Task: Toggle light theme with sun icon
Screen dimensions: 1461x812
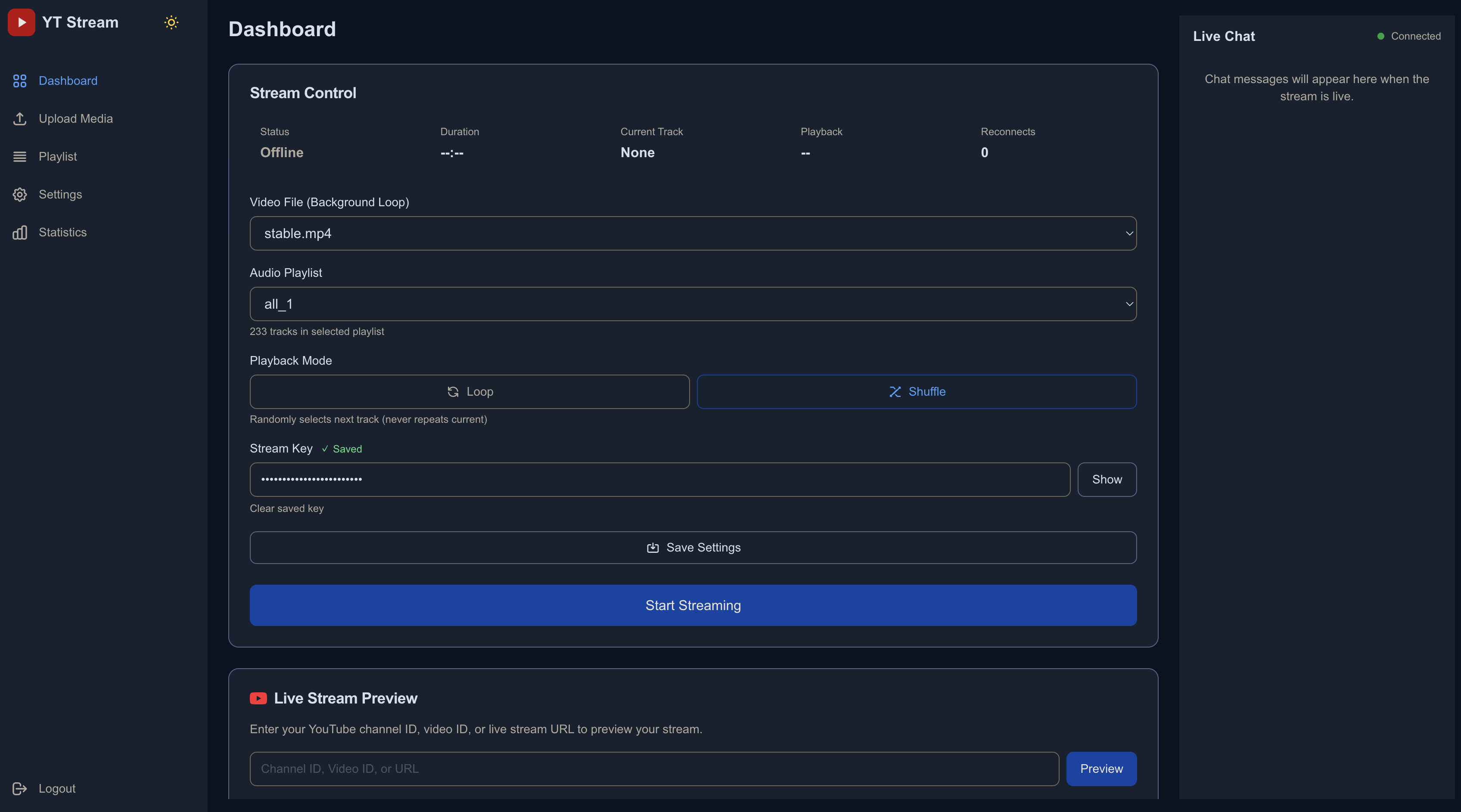Action: 171,22
